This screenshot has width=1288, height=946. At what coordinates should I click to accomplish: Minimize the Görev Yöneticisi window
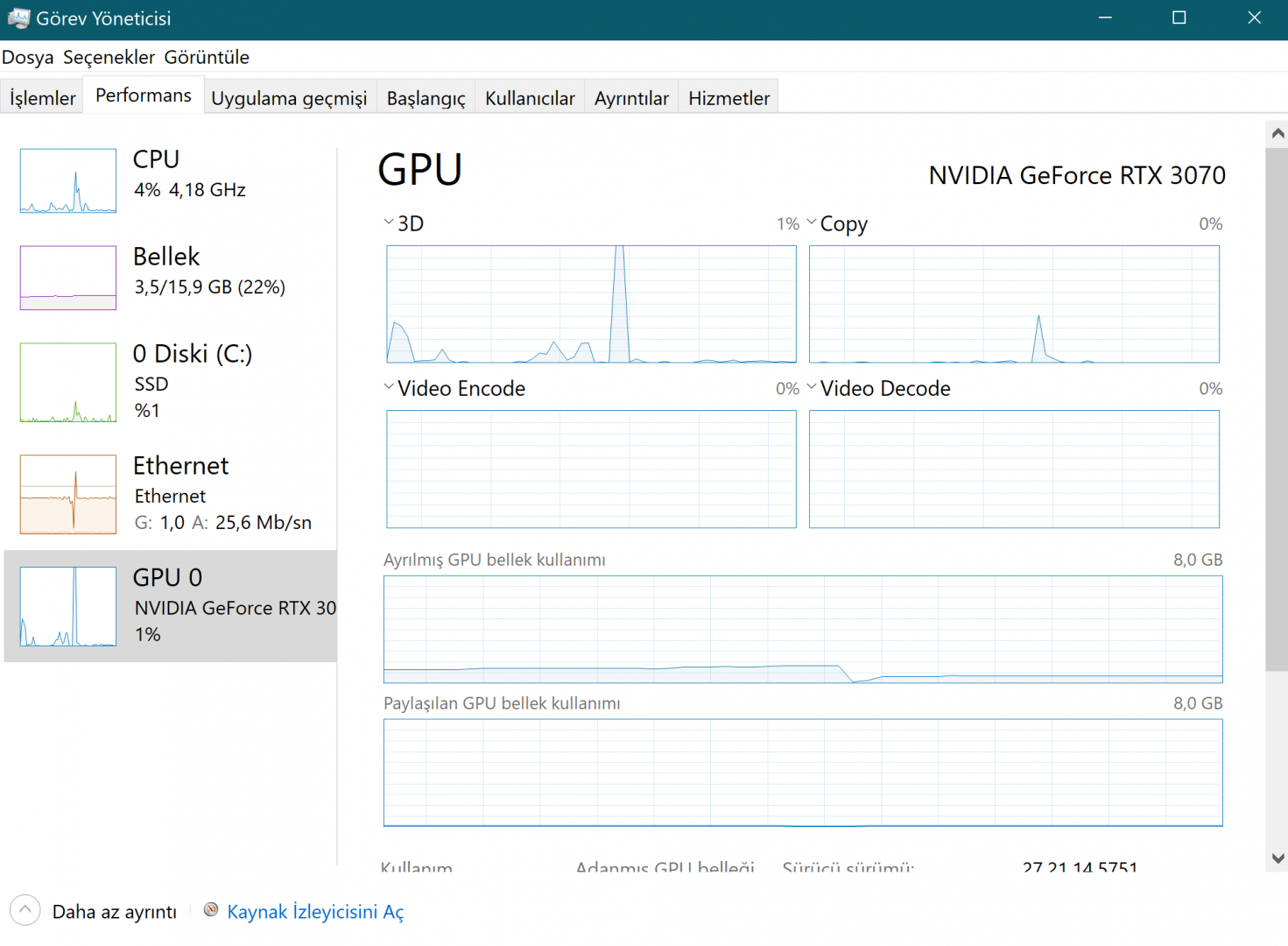1105,18
